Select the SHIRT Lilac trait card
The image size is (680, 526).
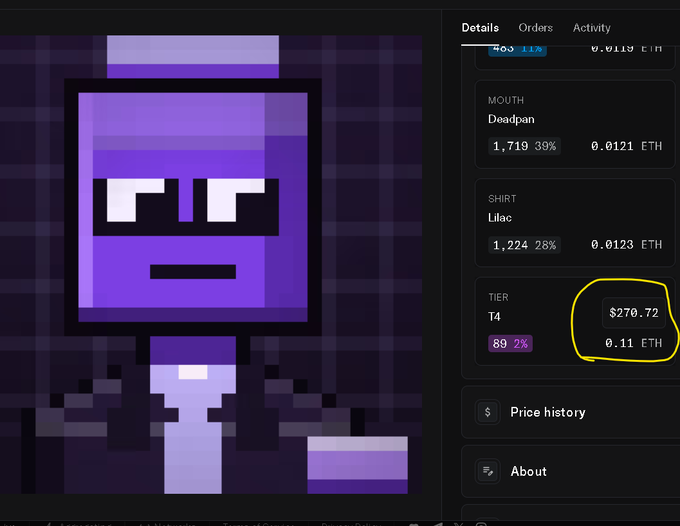tap(575, 223)
